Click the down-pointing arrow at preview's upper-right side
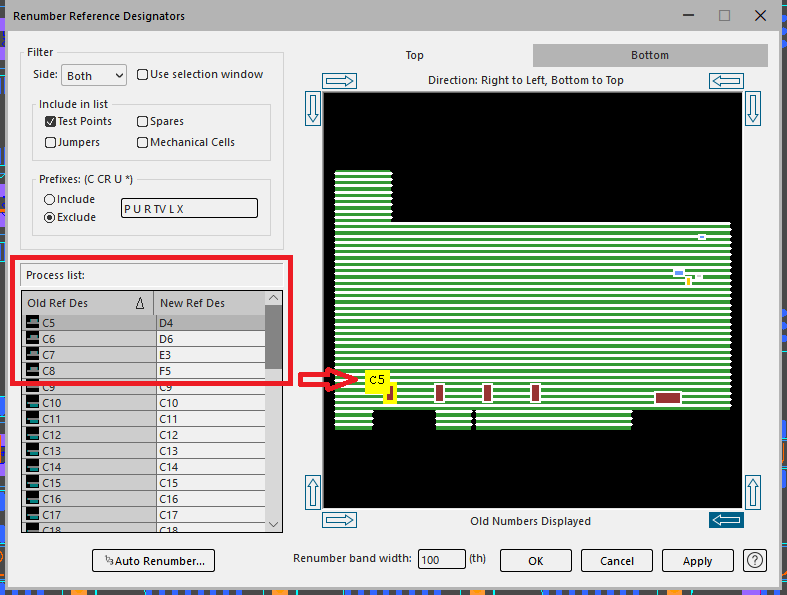Viewport: 787px width, 595px height. point(754,108)
